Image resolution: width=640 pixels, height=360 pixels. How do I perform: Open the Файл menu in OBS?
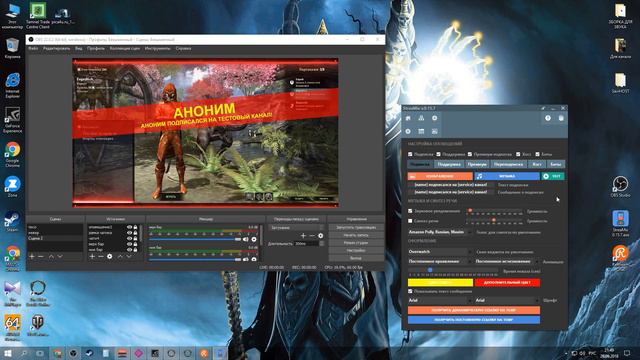(x=33, y=49)
